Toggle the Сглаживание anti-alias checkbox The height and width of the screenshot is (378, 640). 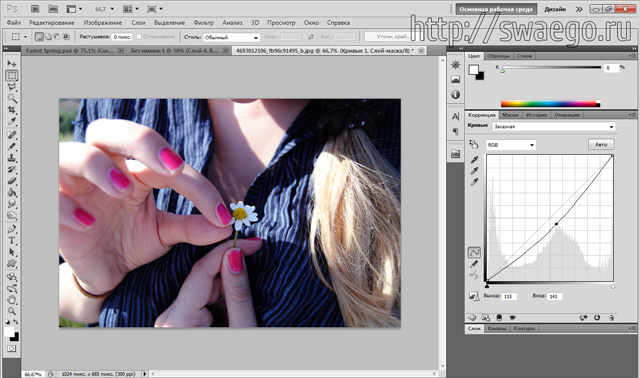coord(139,37)
